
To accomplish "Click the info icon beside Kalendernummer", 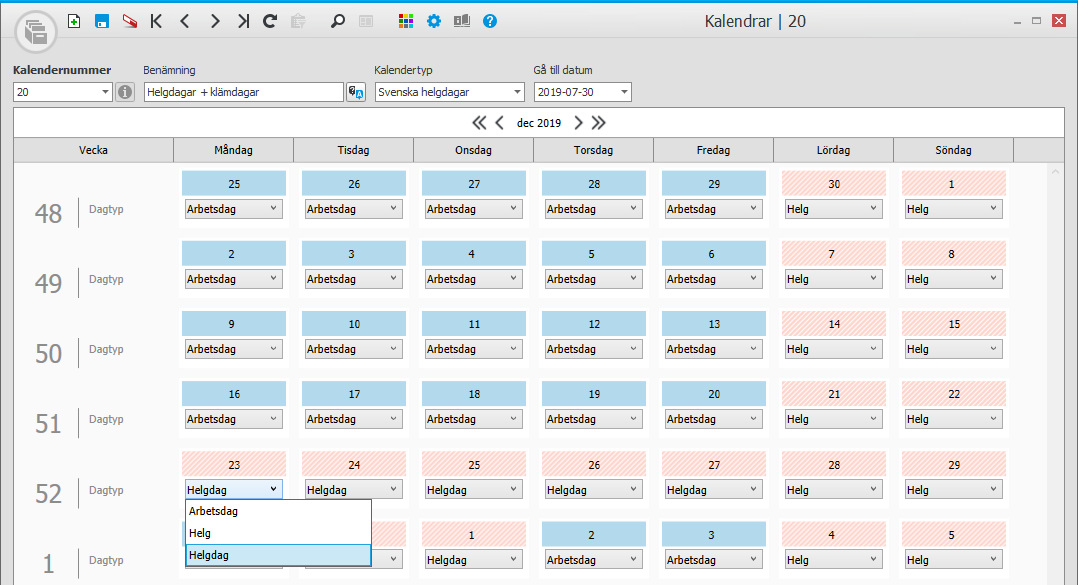I will click(x=125, y=92).
